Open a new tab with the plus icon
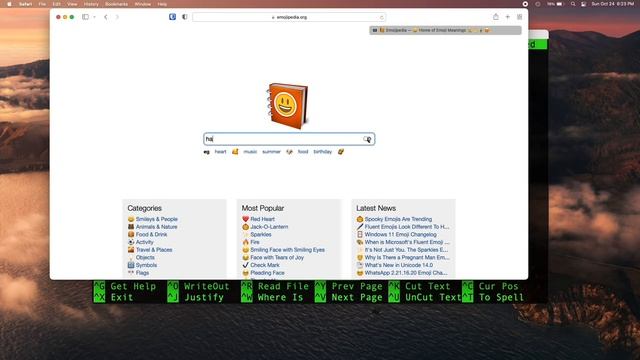Viewport: 640px width, 360px height. (x=507, y=17)
